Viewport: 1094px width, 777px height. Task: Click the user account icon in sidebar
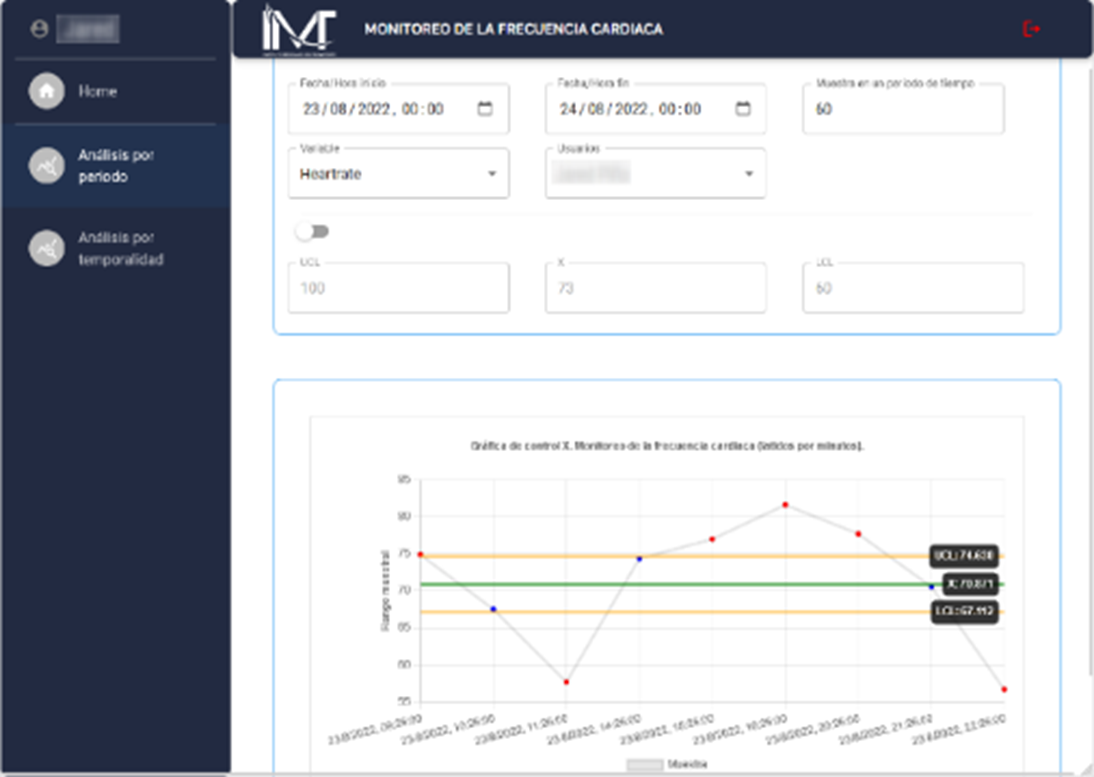pyautogui.click(x=40, y=30)
